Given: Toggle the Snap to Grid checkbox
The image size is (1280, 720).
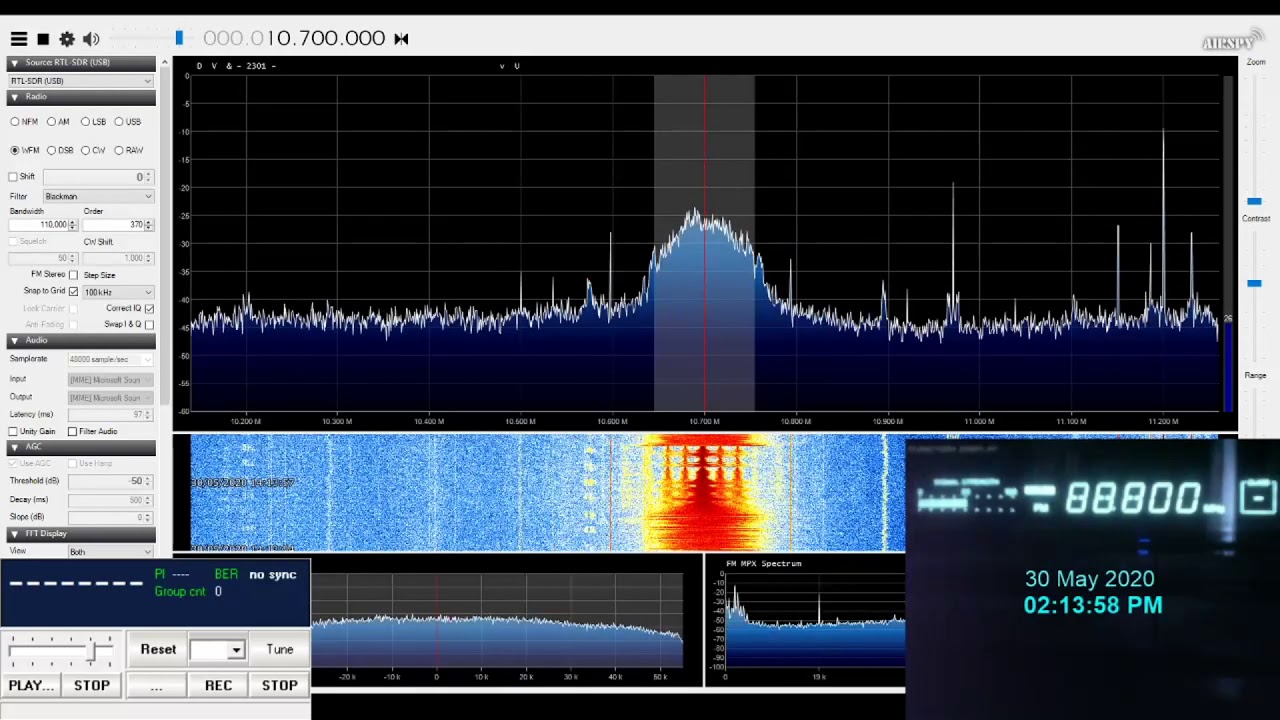Looking at the screenshot, I should (73, 291).
